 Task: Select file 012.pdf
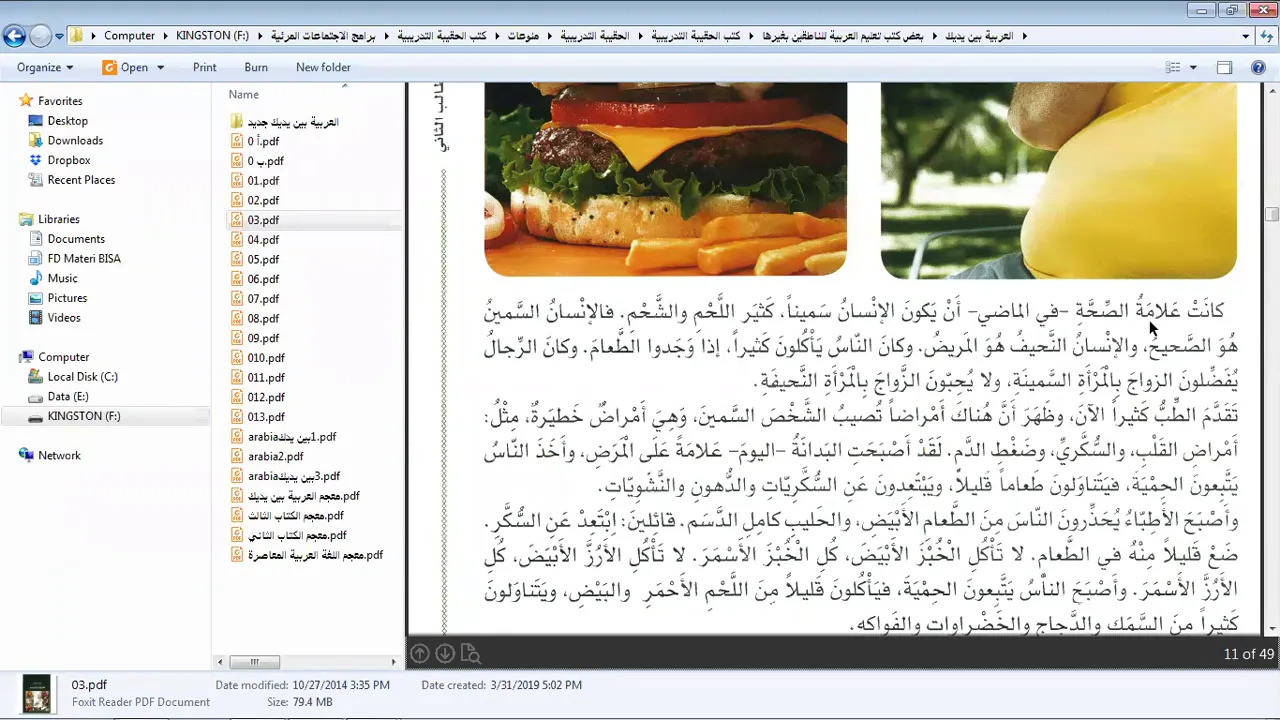[266, 397]
